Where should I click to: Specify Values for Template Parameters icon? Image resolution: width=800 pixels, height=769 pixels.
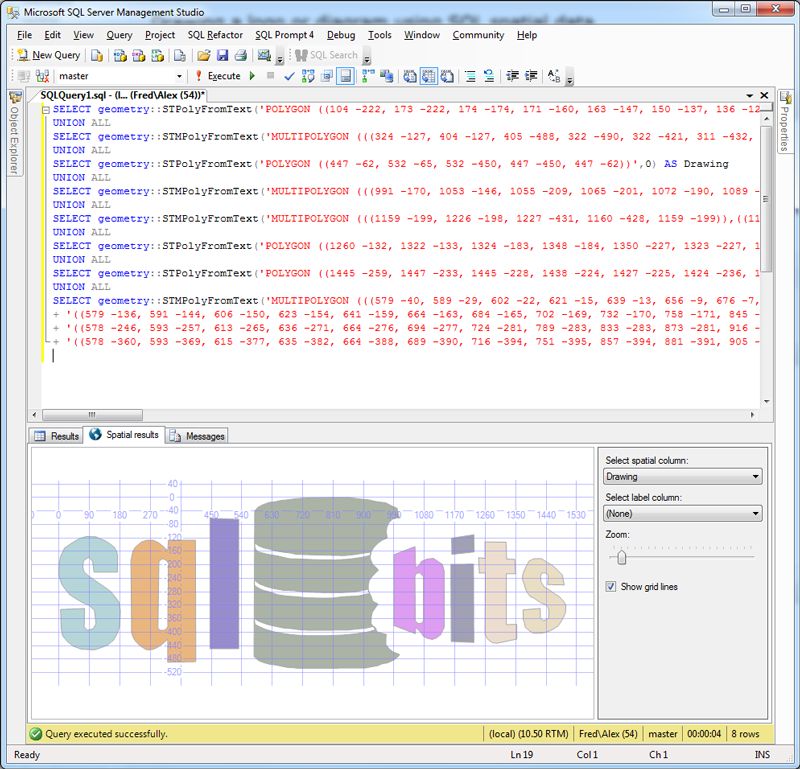pos(554,76)
